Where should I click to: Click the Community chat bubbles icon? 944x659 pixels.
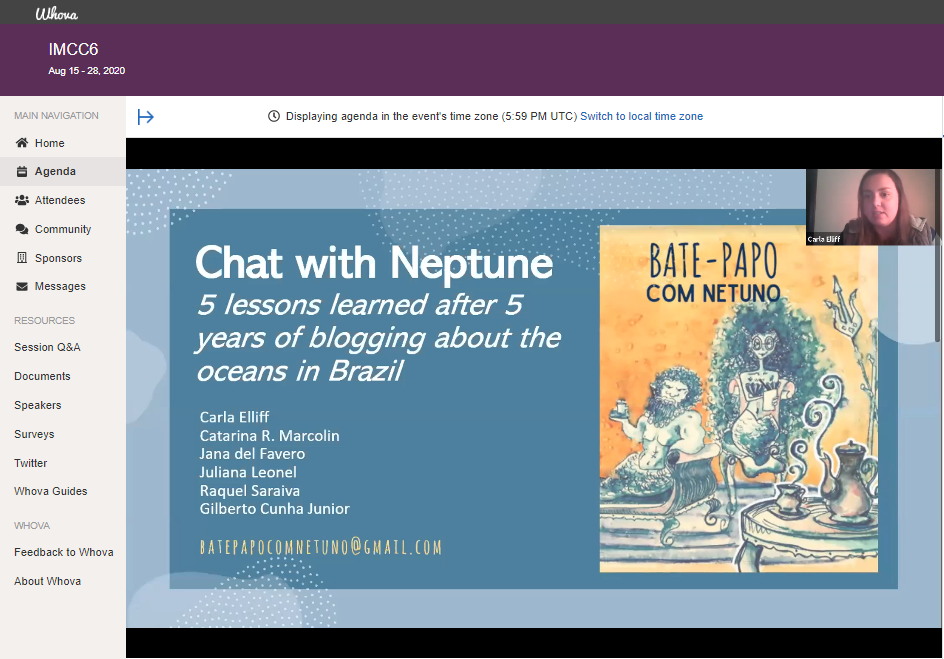coord(22,229)
